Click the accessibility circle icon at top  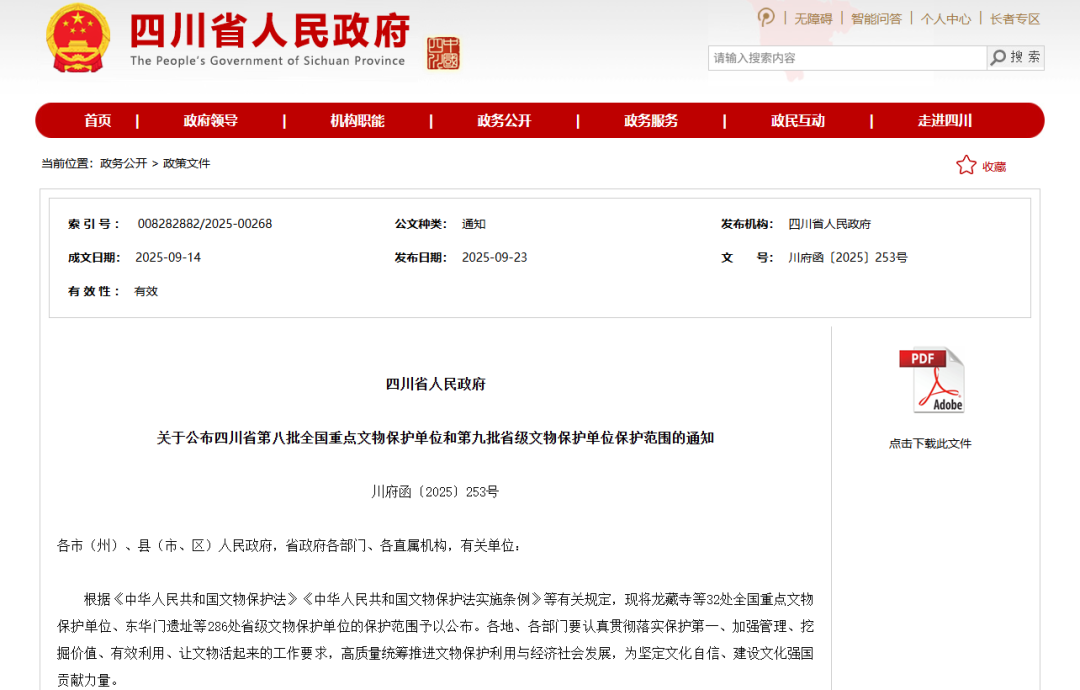point(766,17)
